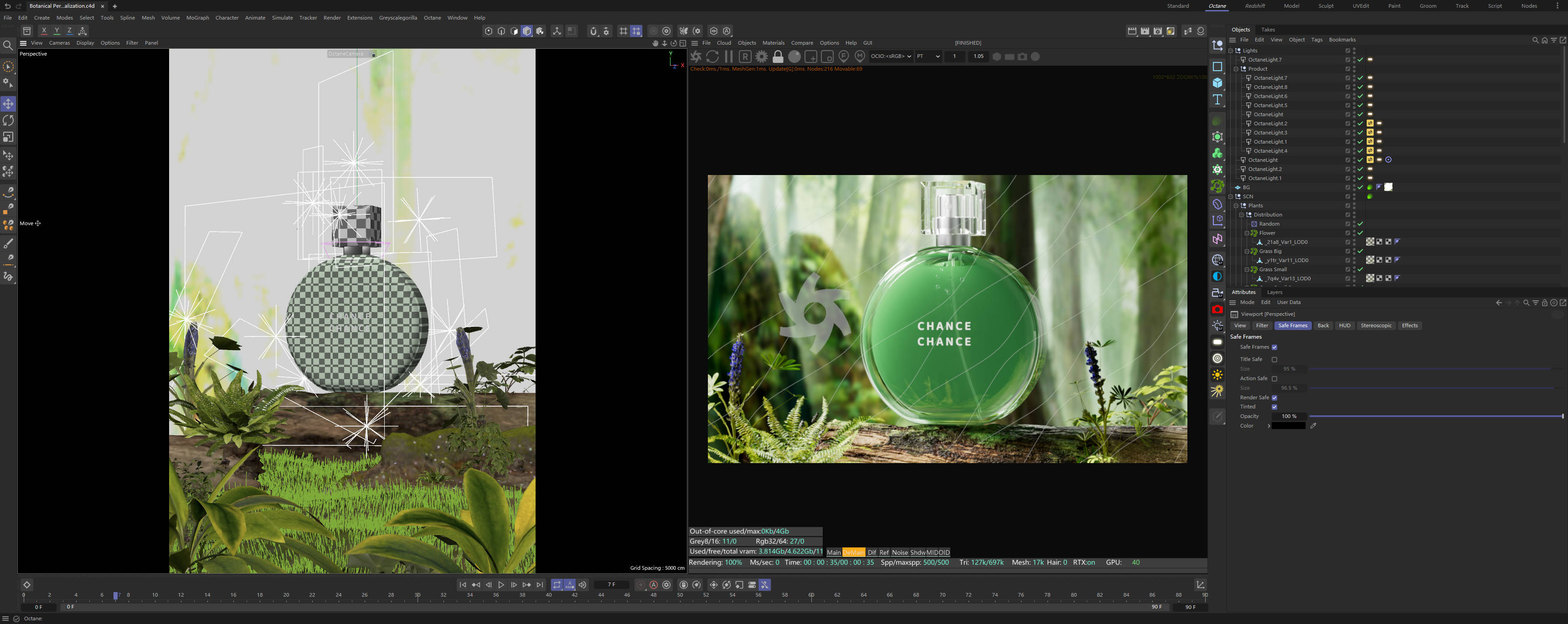
Task: Toggle loop playback mode icon
Action: pyautogui.click(x=557, y=585)
